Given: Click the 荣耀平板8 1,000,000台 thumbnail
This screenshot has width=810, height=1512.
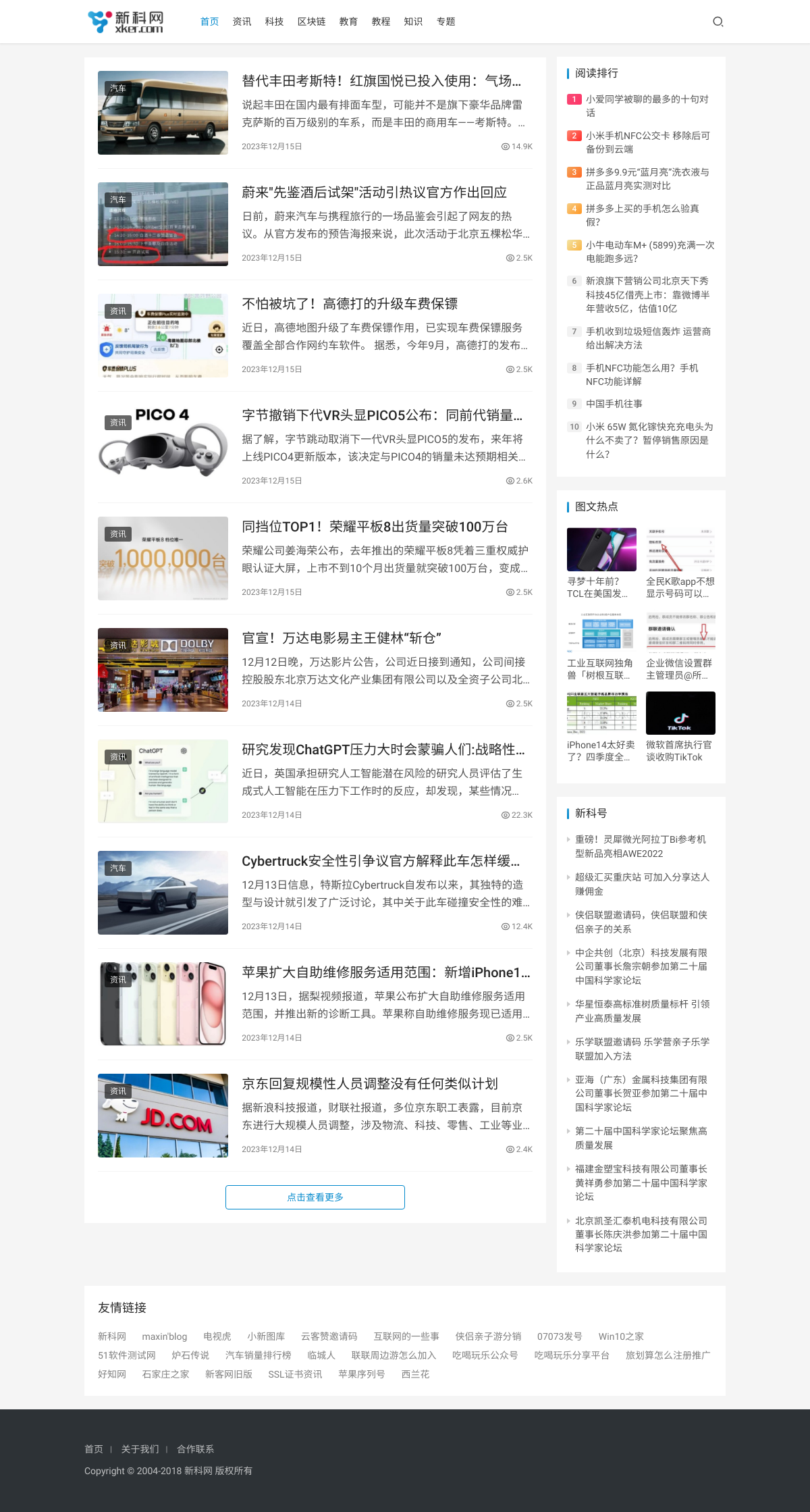Looking at the screenshot, I should [163, 558].
